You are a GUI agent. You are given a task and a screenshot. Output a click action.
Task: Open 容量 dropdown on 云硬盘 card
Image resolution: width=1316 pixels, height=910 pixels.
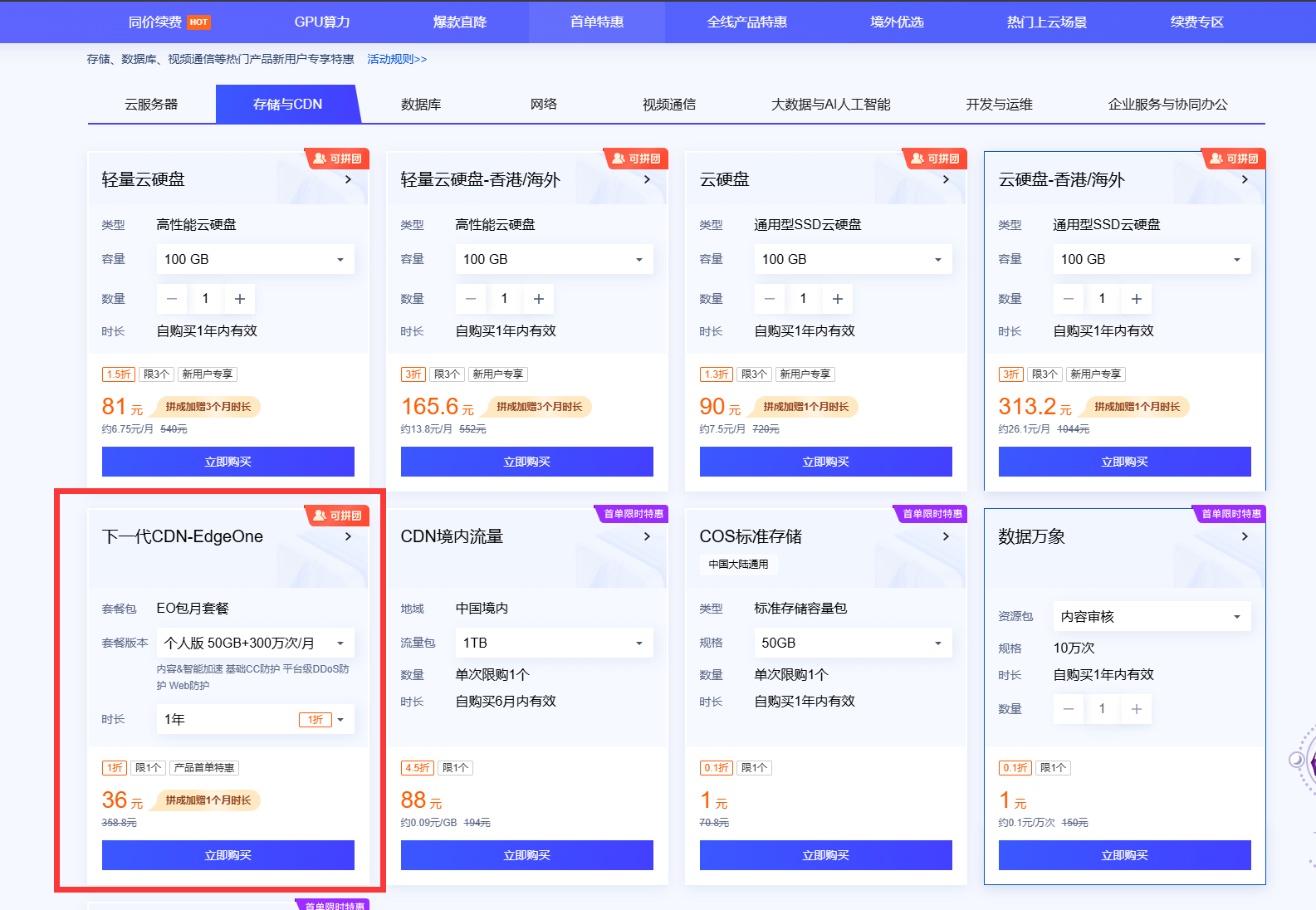854,259
